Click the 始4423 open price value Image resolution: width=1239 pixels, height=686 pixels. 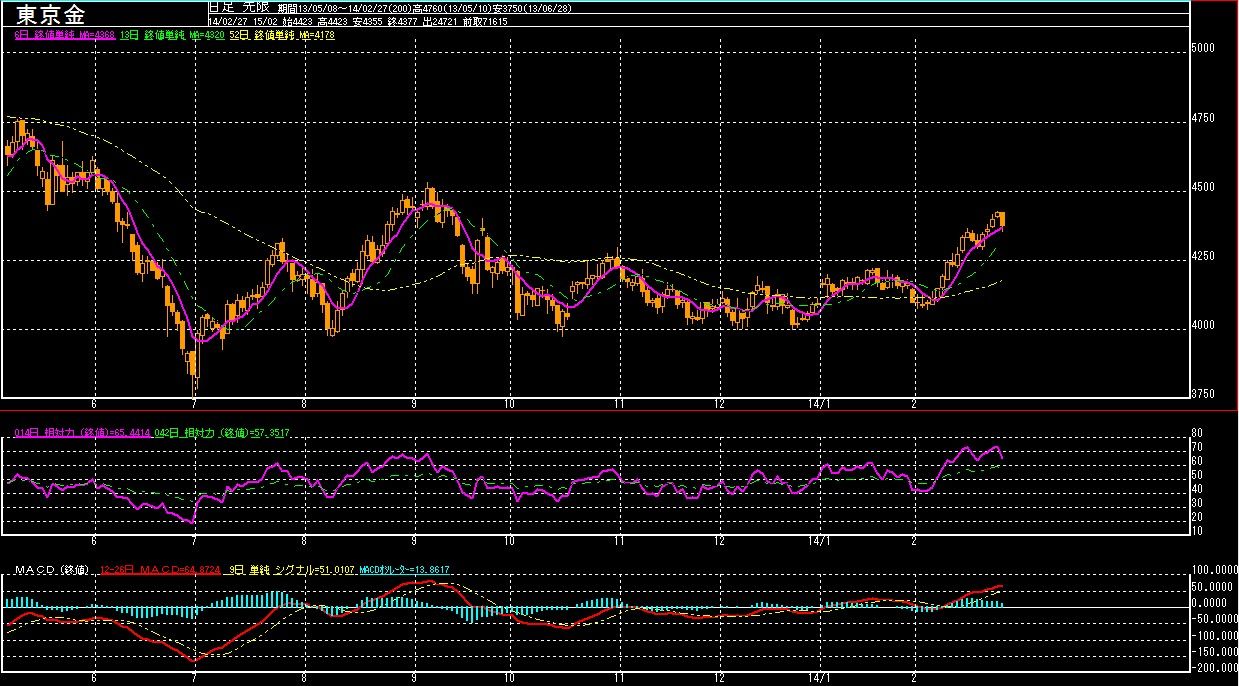[x=297, y=21]
